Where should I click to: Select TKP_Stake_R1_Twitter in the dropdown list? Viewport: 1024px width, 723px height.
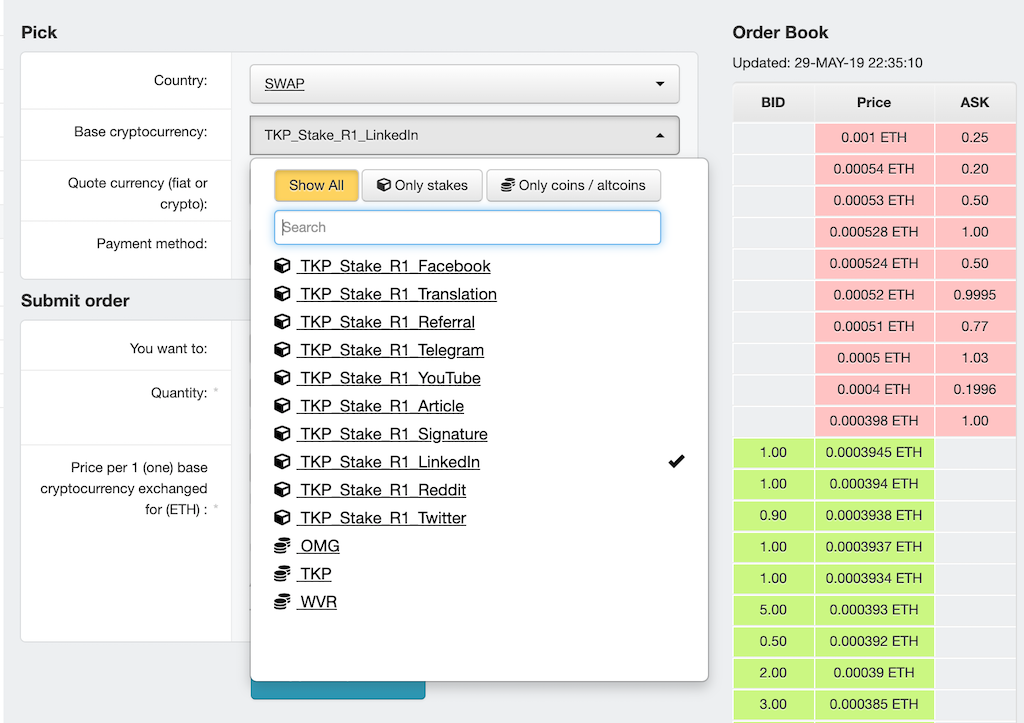pyautogui.click(x=382, y=518)
